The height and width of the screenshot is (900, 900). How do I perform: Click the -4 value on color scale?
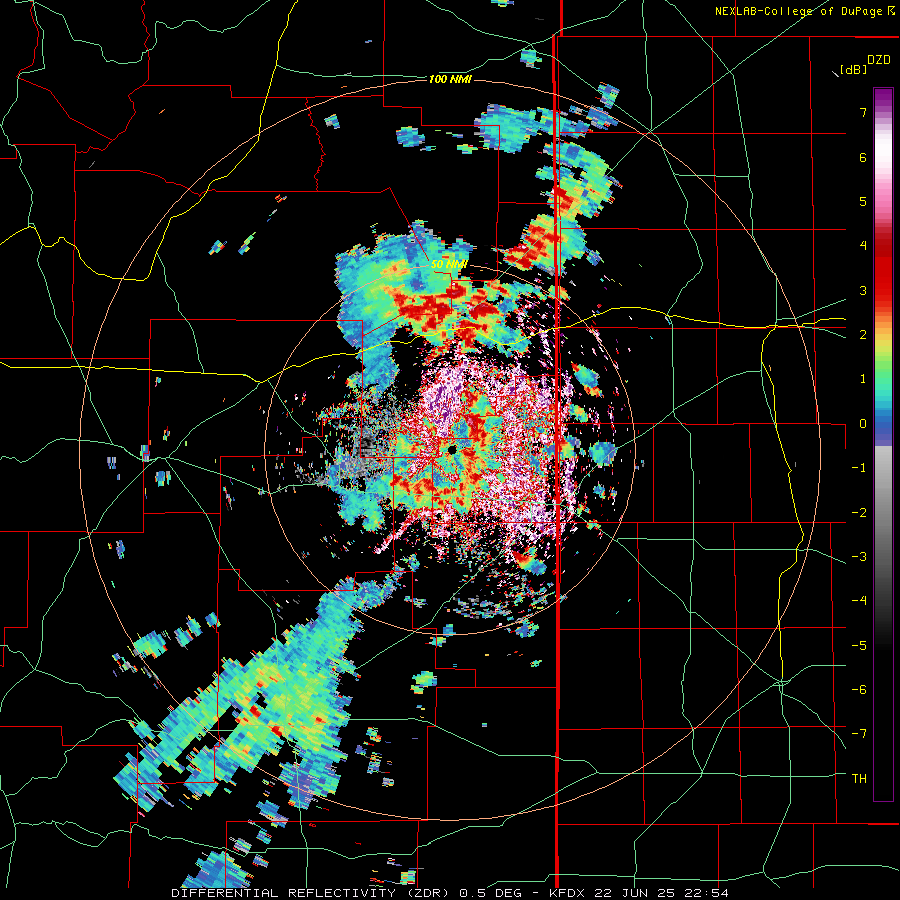point(859,601)
